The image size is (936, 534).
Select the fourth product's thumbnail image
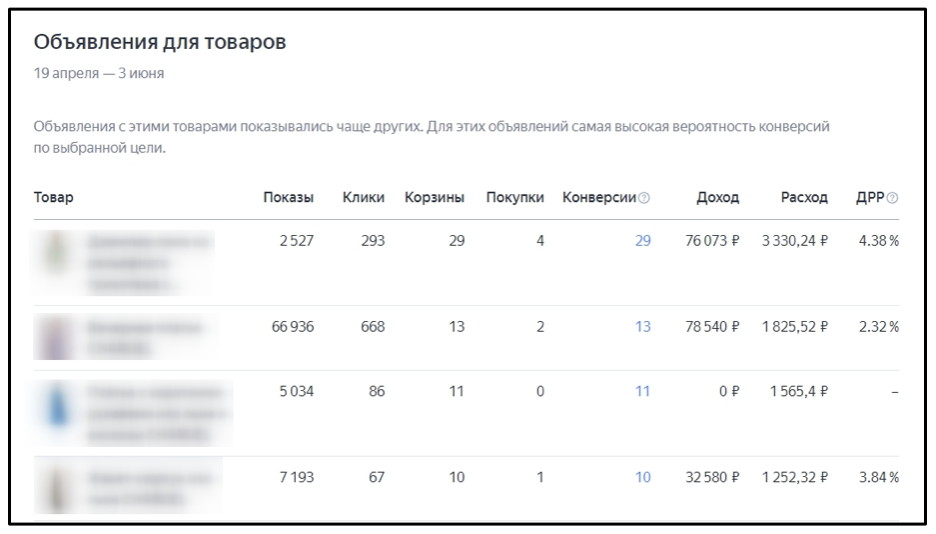[x=56, y=488]
